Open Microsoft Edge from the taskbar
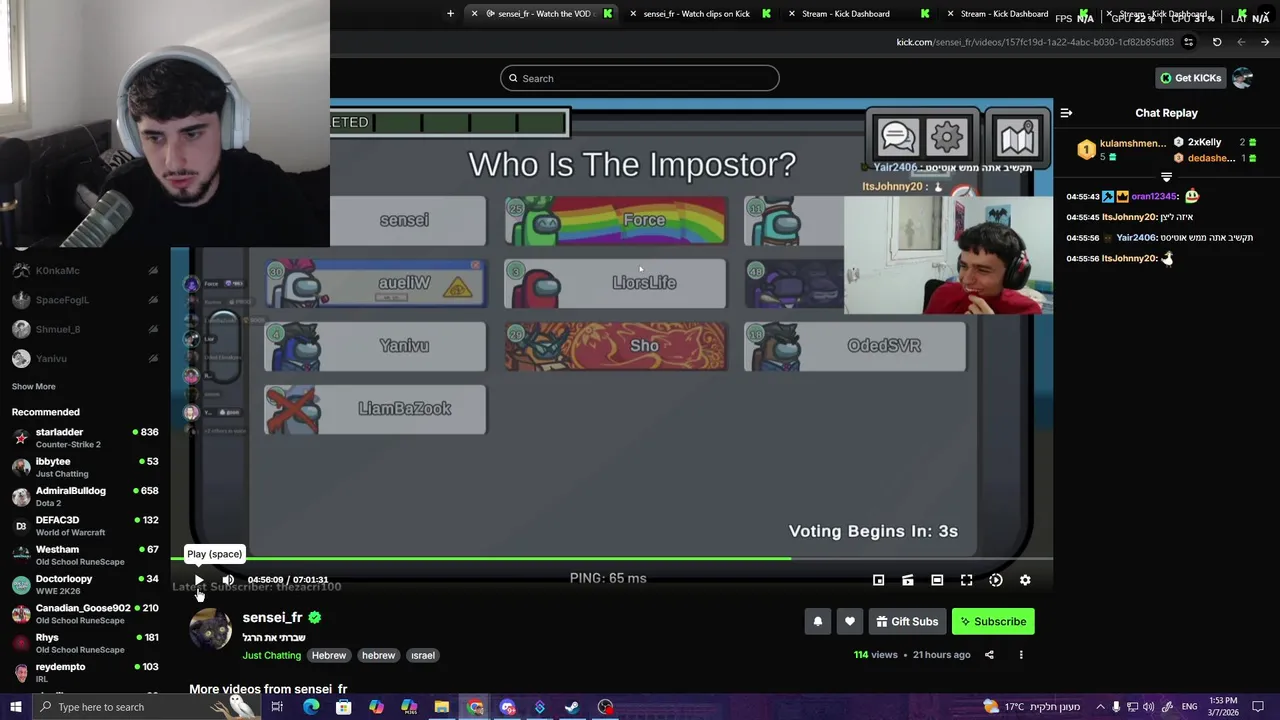The width and height of the screenshot is (1280, 720). click(311, 707)
